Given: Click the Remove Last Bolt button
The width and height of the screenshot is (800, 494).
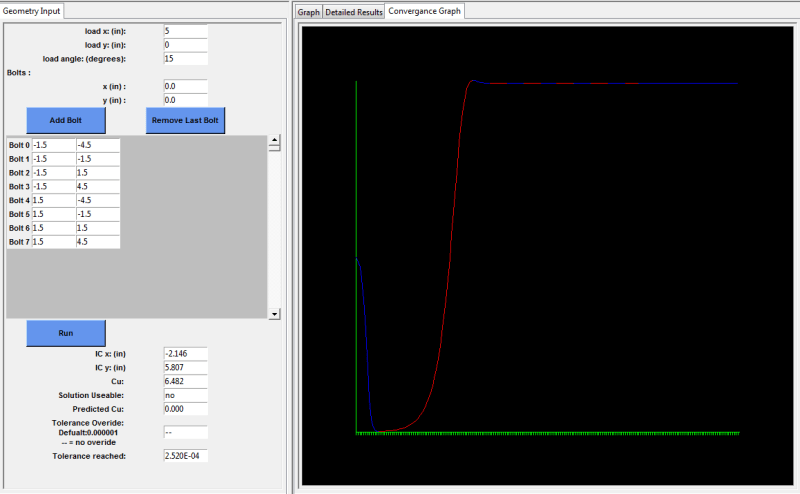Looking at the screenshot, I should pyautogui.click(x=185, y=120).
